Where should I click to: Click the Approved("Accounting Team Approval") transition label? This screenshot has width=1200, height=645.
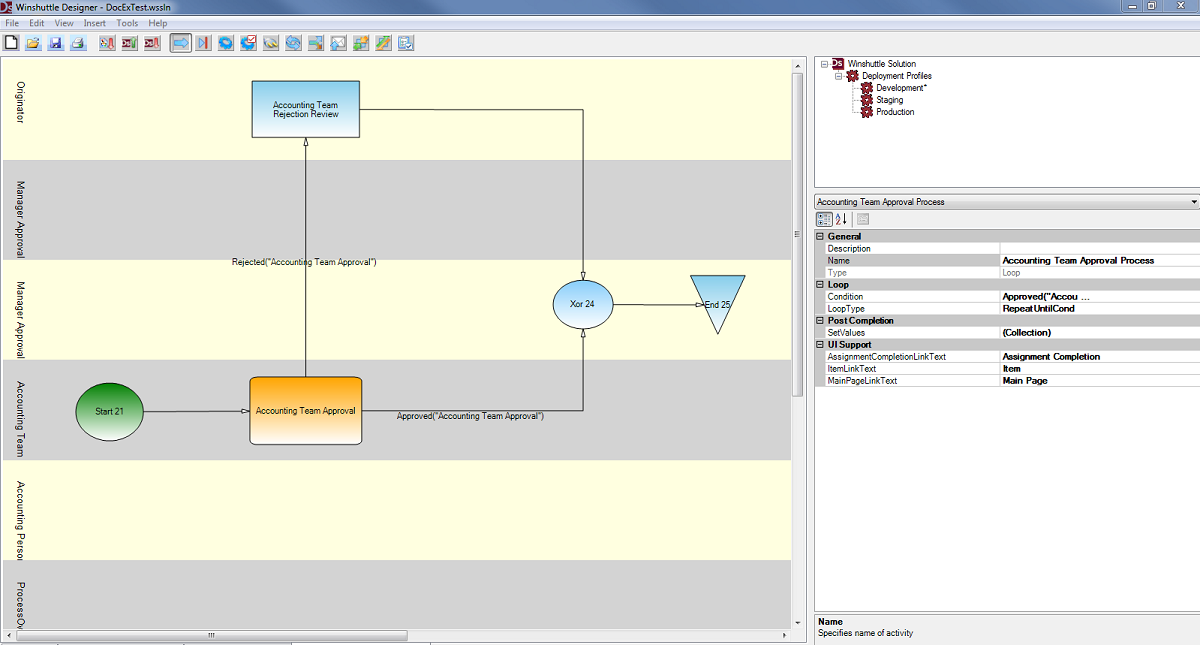(x=470, y=416)
